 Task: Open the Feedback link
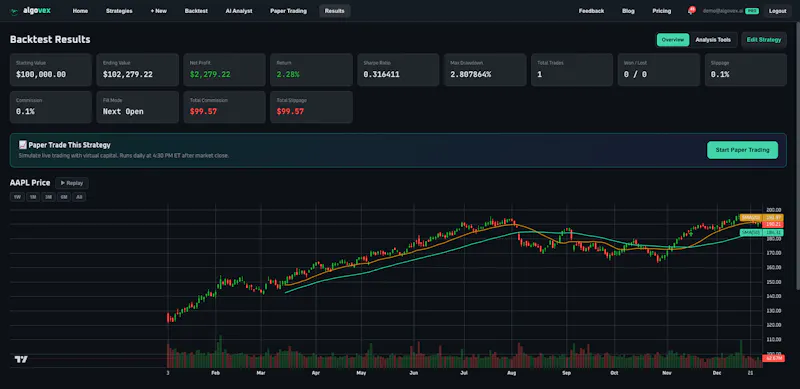click(x=591, y=11)
